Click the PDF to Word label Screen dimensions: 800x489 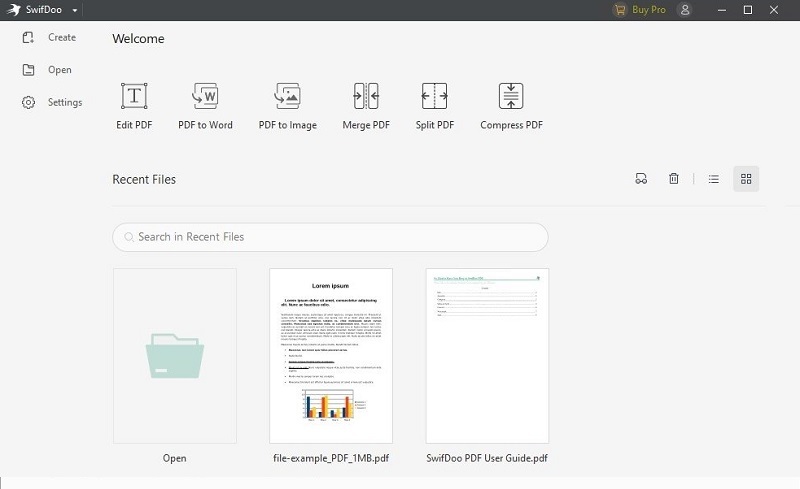205,125
